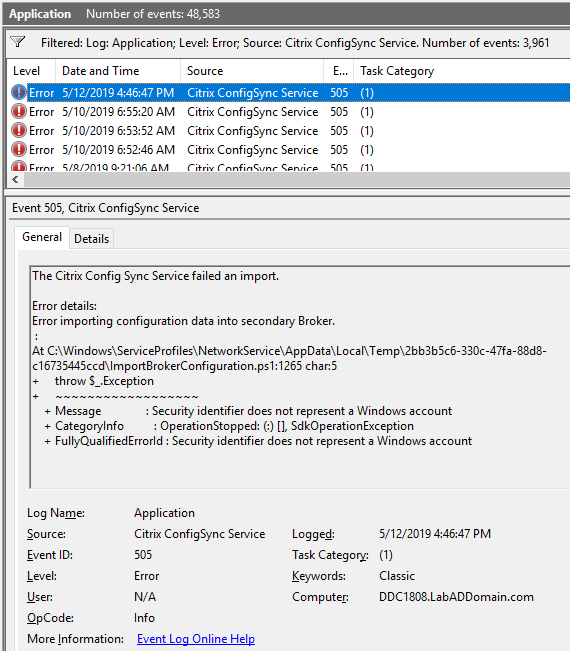Click the 'Event 505, Citrix ConfigSync Service' header
This screenshot has height=651, width=570.
click(x=105, y=208)
